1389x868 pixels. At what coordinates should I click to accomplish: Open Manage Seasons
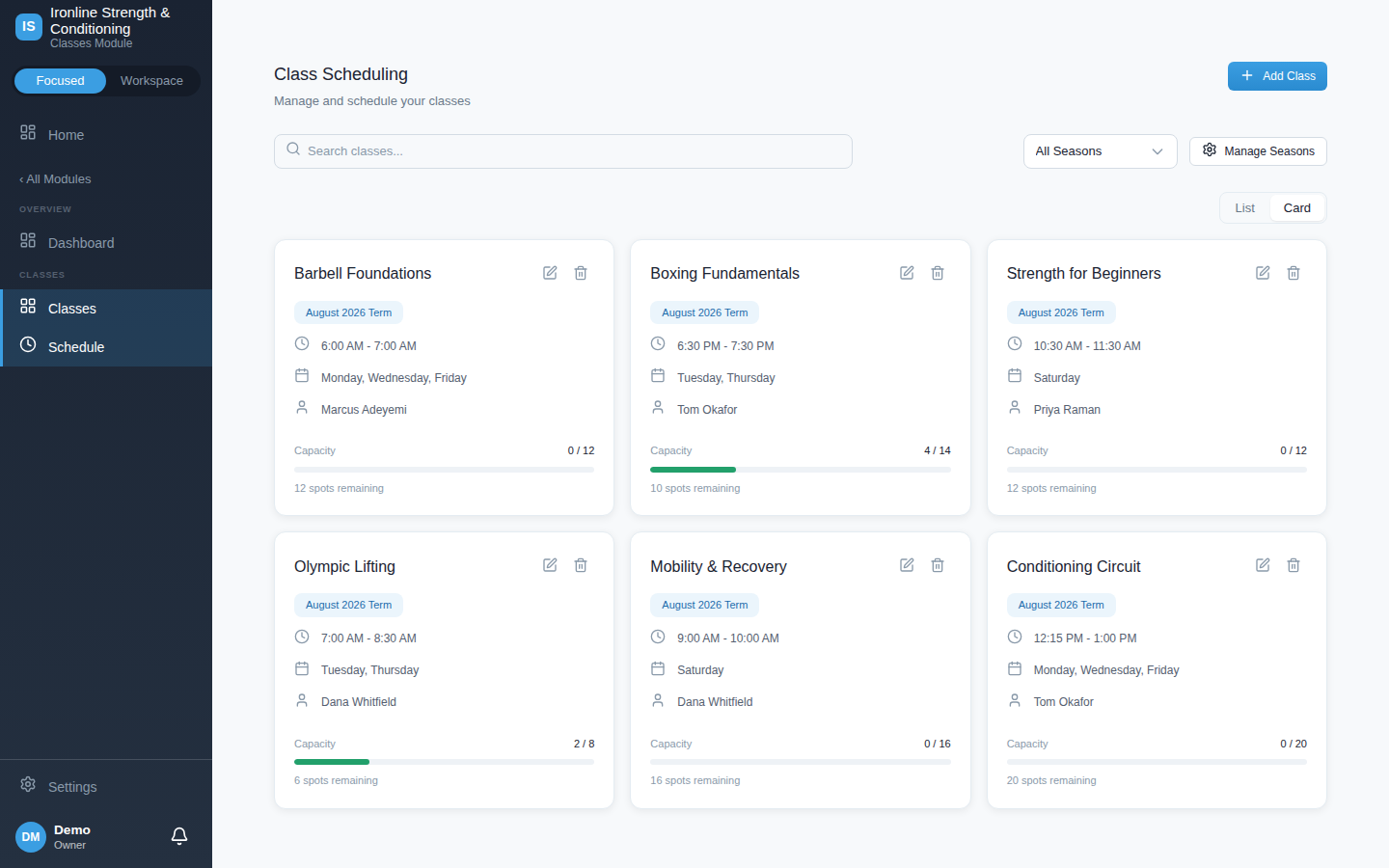[1258, 151]
